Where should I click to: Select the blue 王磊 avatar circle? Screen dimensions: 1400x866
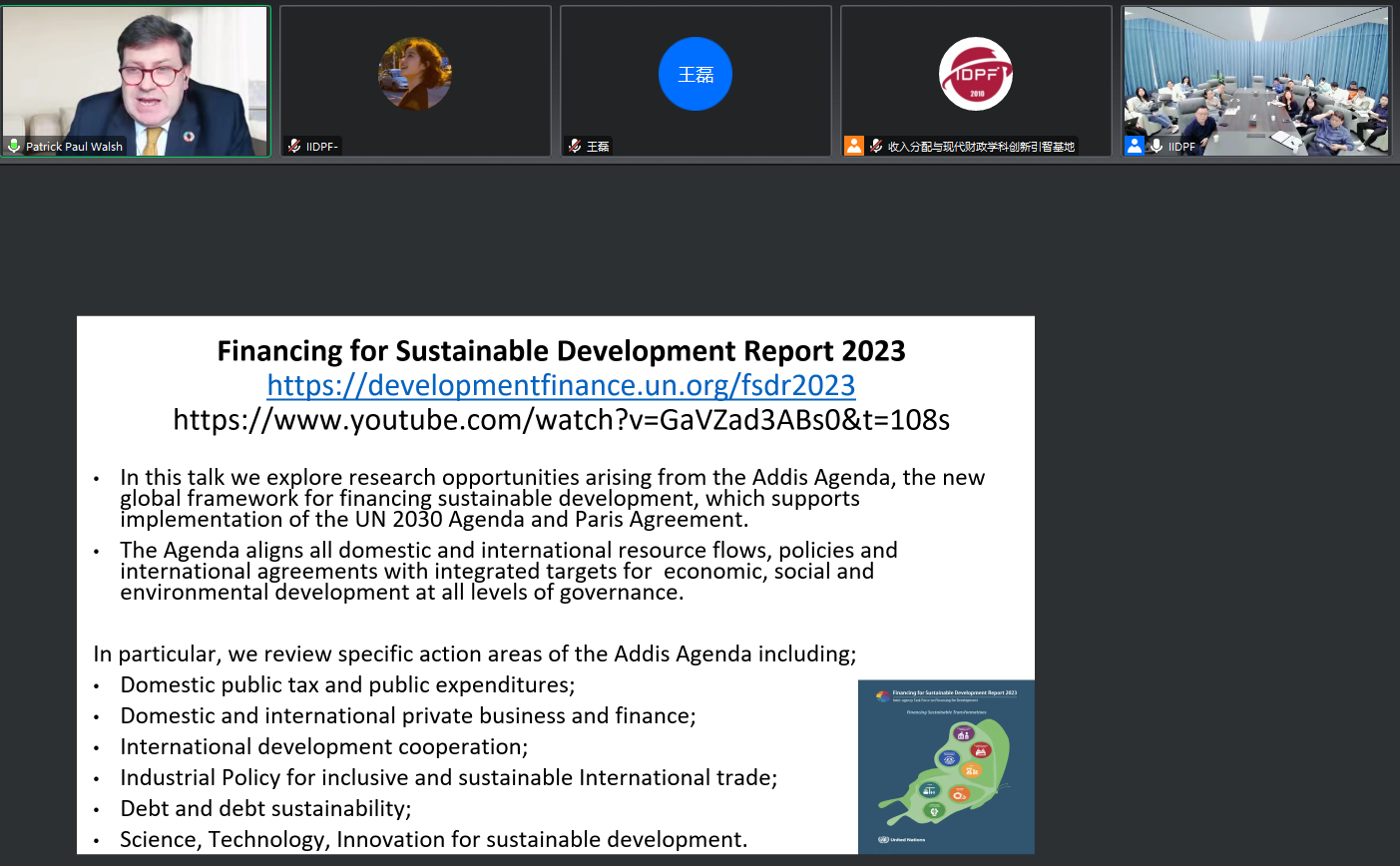[696, 74]
